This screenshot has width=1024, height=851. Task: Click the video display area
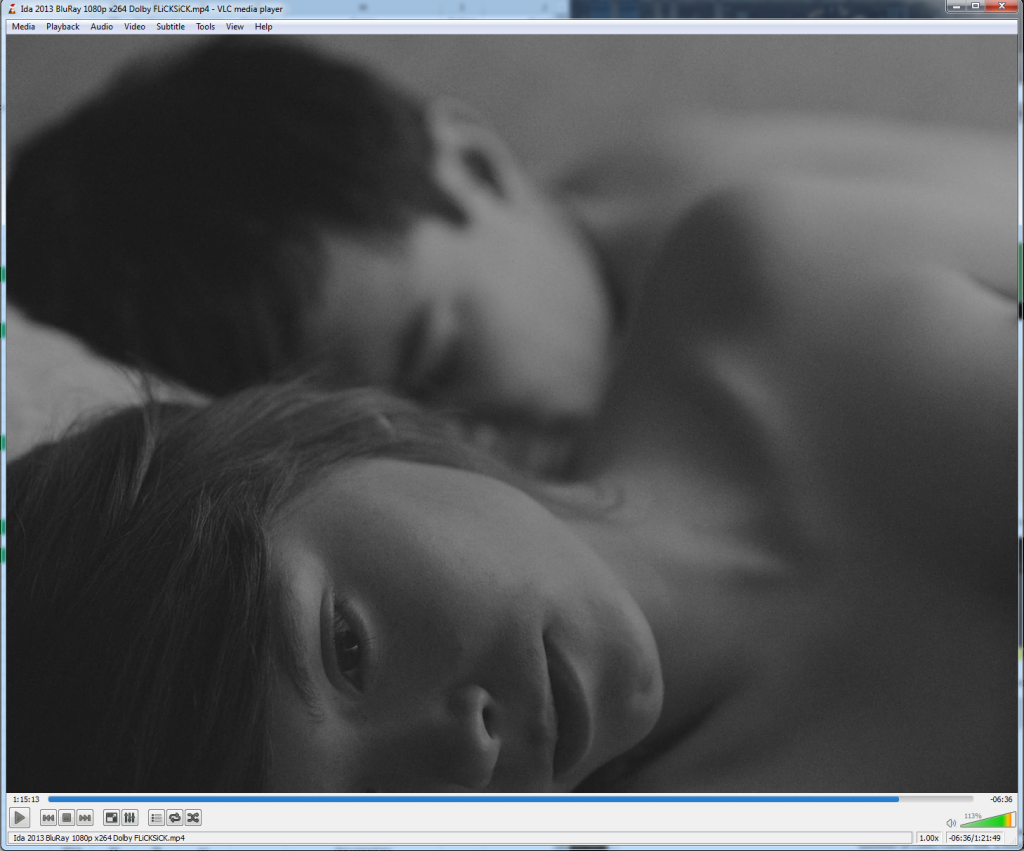(x=511, y=413)
